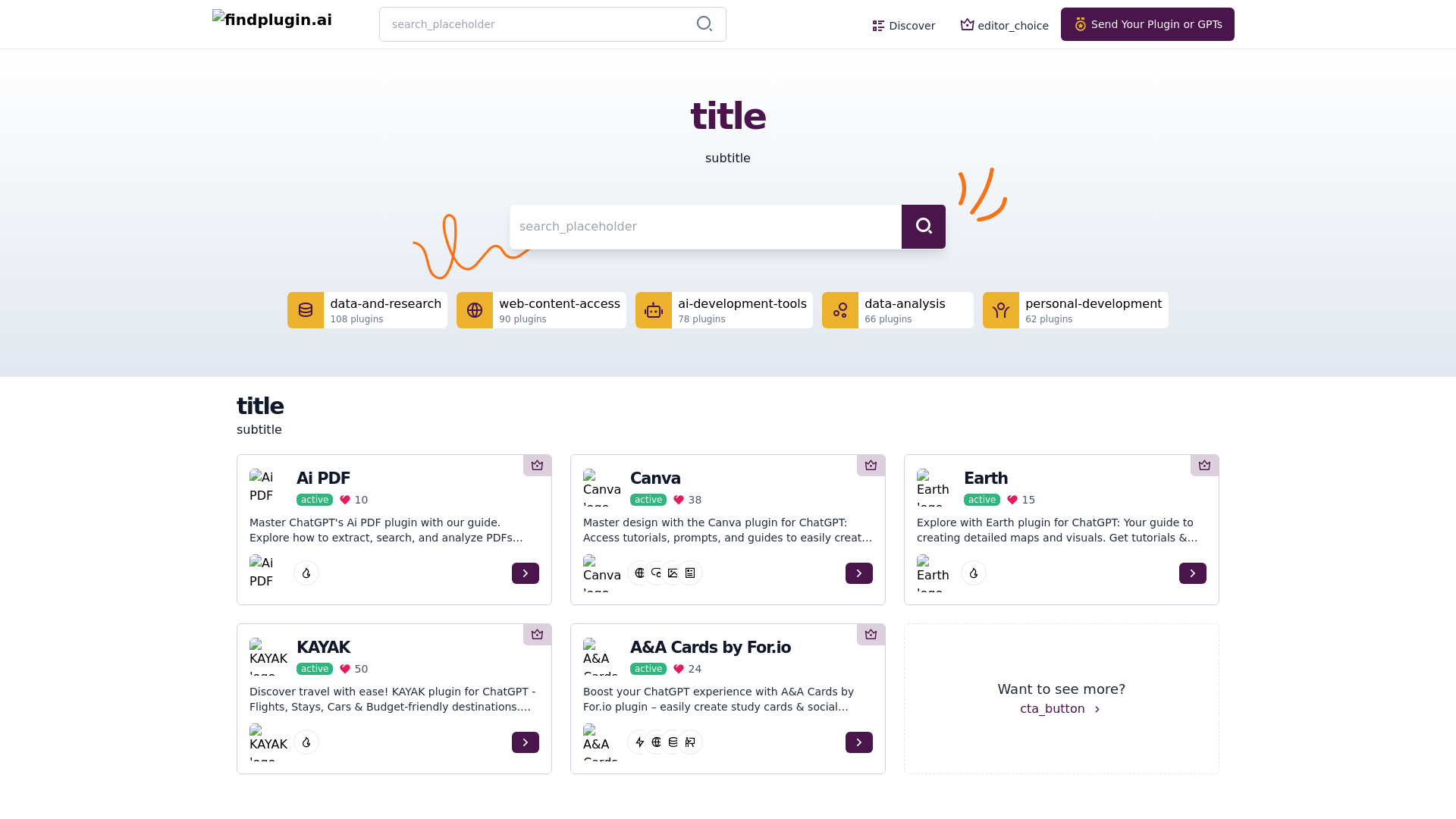Click the purple hero search button
This screenshot has width=1456, height=819.
[x=923, y=227]
